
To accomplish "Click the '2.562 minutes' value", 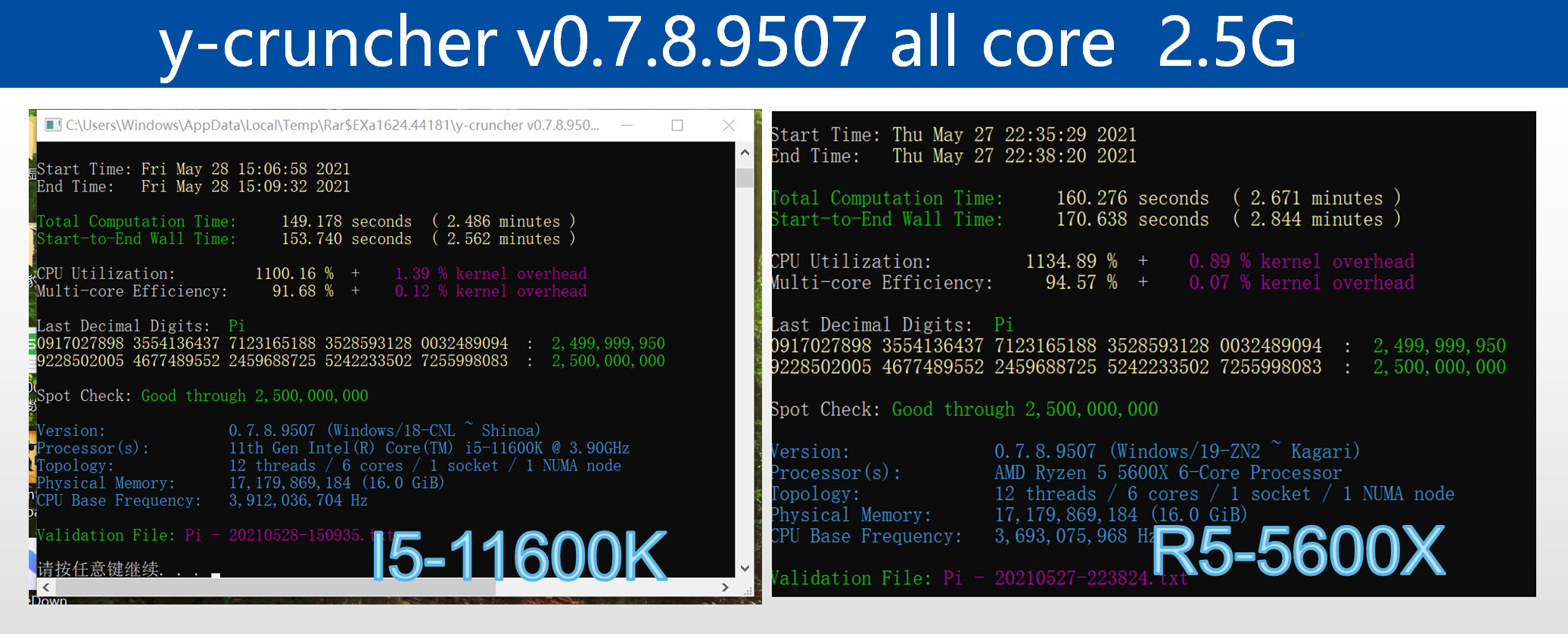I will click(x=503, y=239).
